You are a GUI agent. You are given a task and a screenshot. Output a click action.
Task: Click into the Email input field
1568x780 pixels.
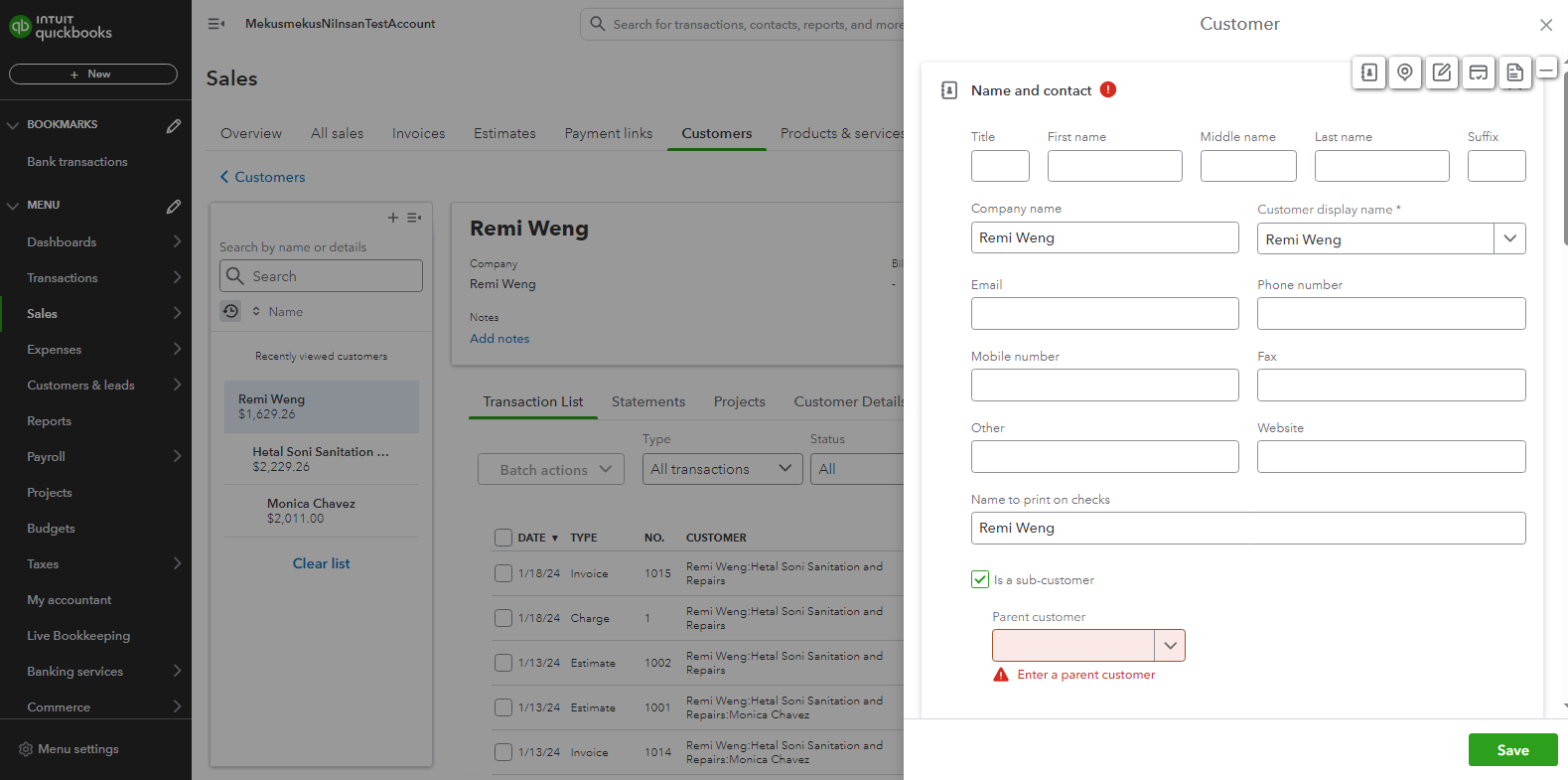1104,314
